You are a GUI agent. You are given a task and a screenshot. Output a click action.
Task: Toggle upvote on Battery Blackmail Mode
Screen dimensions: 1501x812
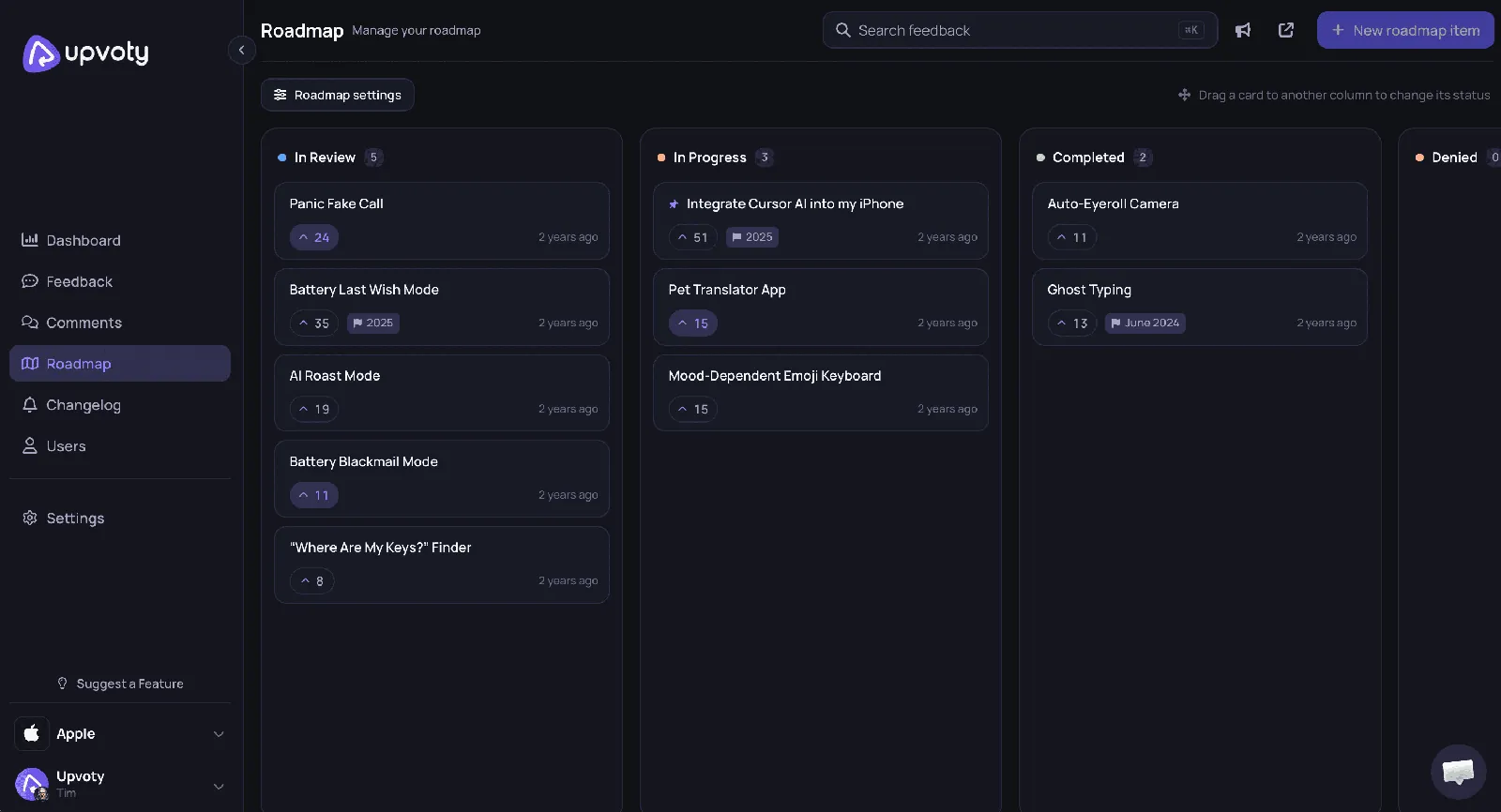313,495
